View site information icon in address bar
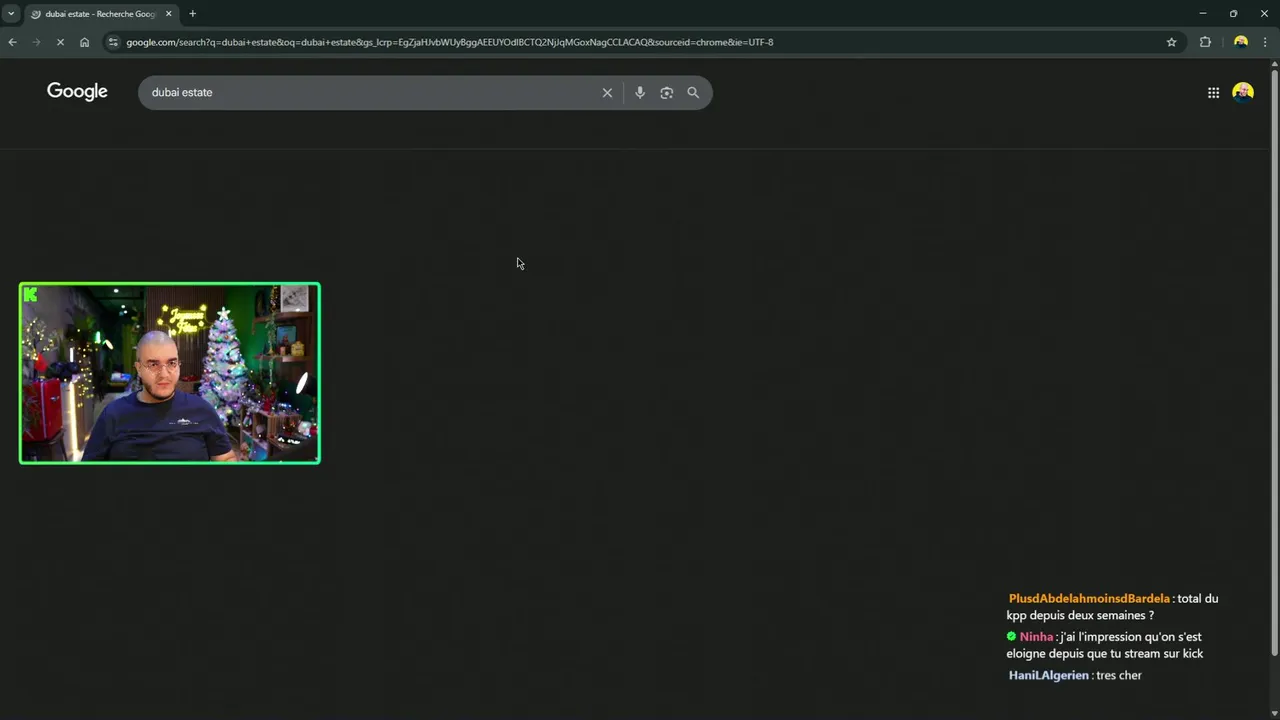 coord(113,42)
